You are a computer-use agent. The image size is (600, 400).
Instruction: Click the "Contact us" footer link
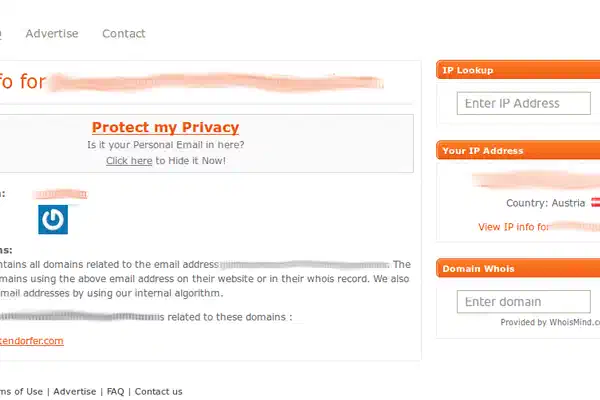pos(158,391)
